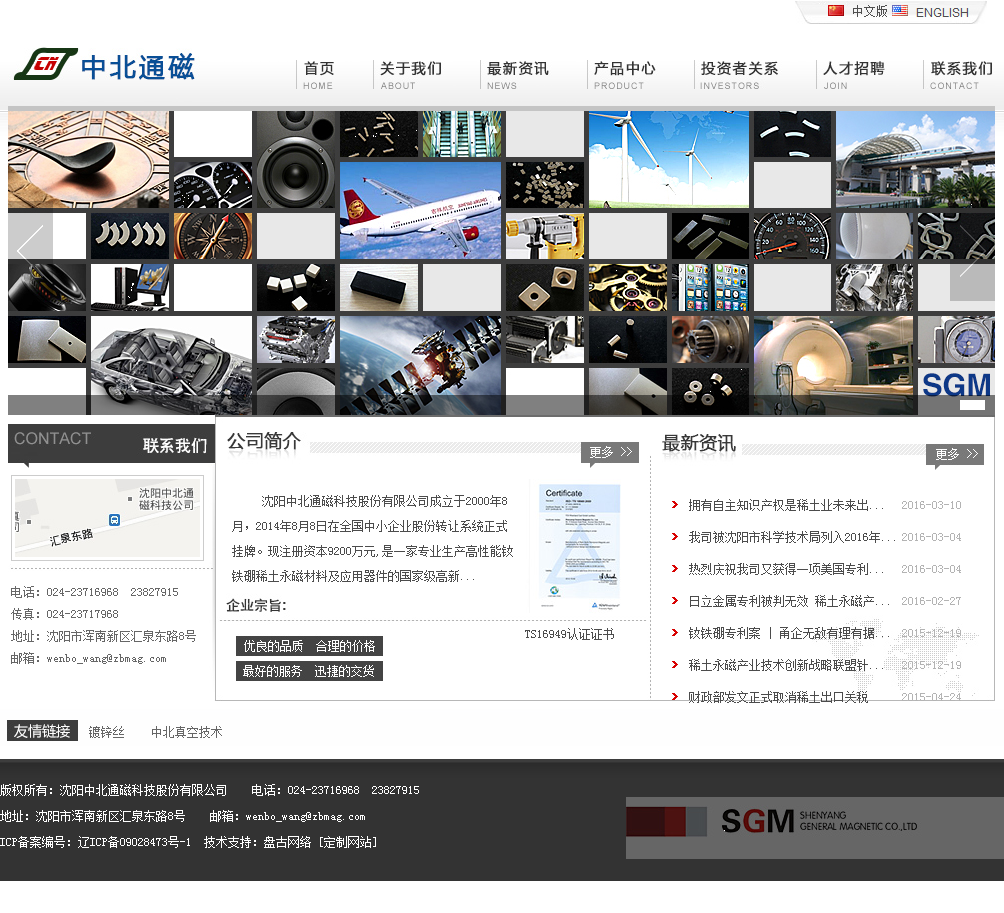1004x913 pixels.
Task: Click the Chinese flag icon
Action: click(x=836, y=11)
